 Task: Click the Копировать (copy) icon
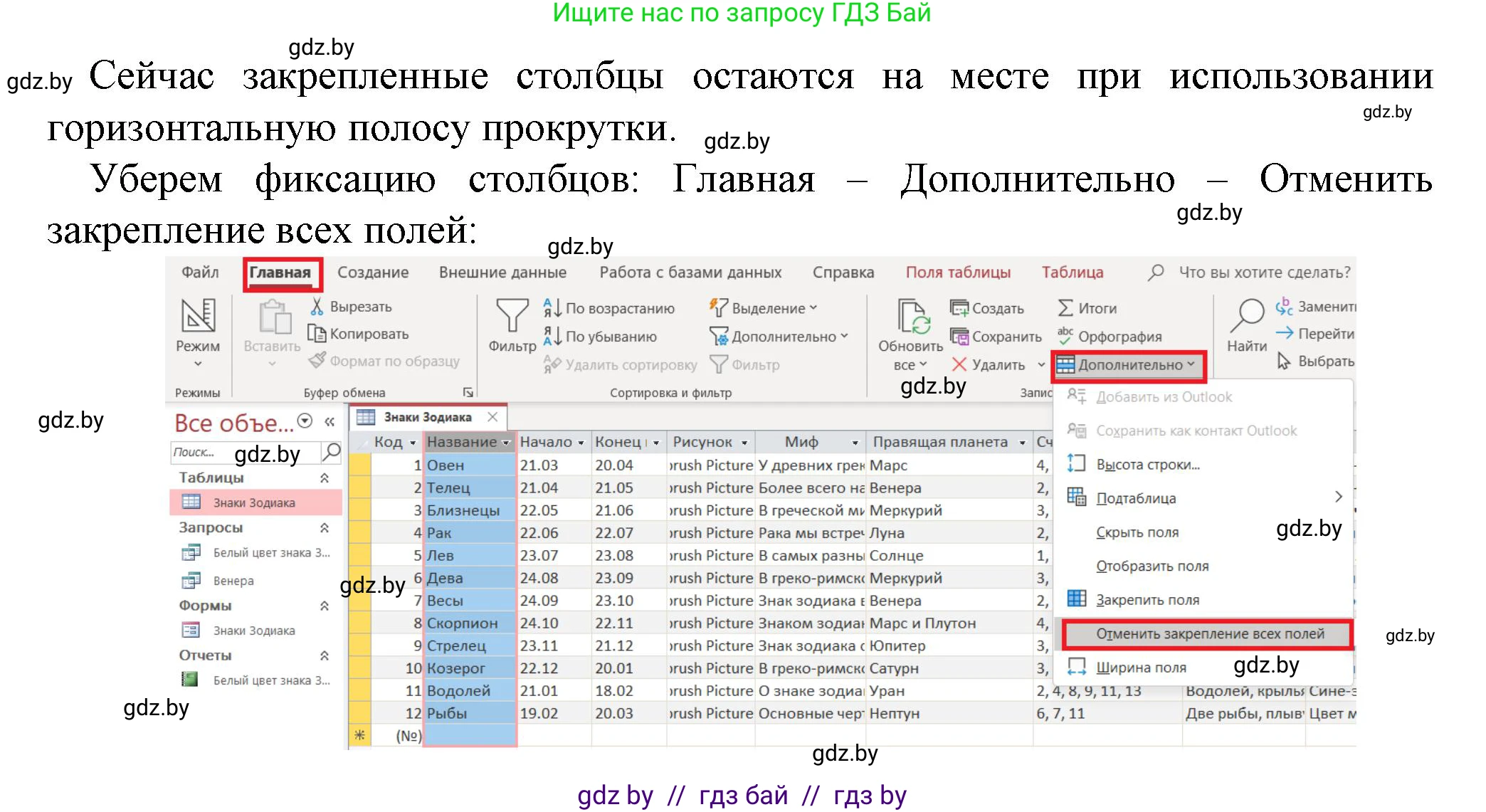318,334
